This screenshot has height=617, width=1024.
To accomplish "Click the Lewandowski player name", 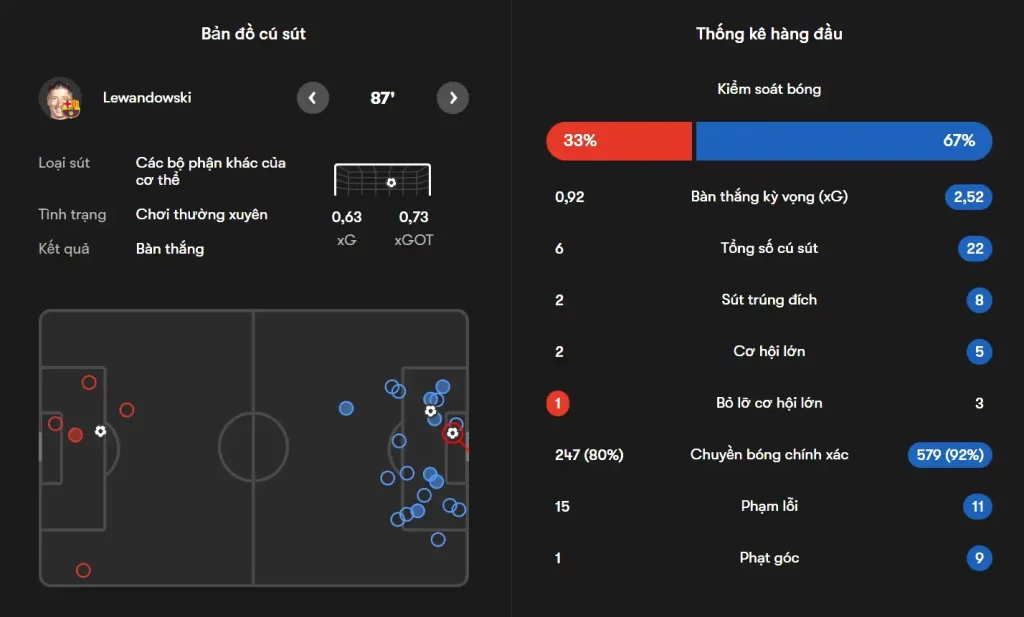I will [147, 98].
